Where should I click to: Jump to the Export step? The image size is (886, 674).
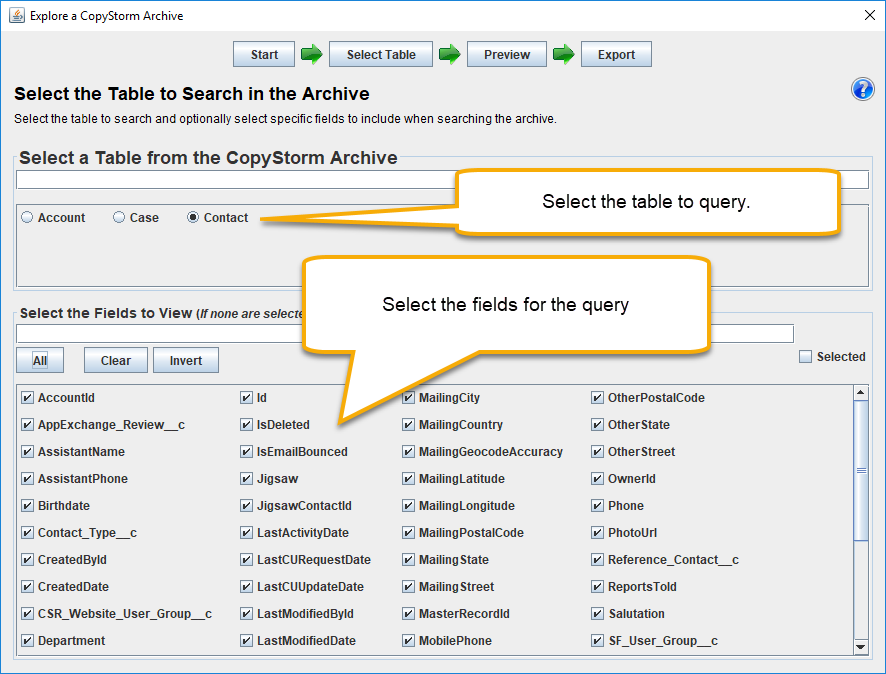(616, 54)
